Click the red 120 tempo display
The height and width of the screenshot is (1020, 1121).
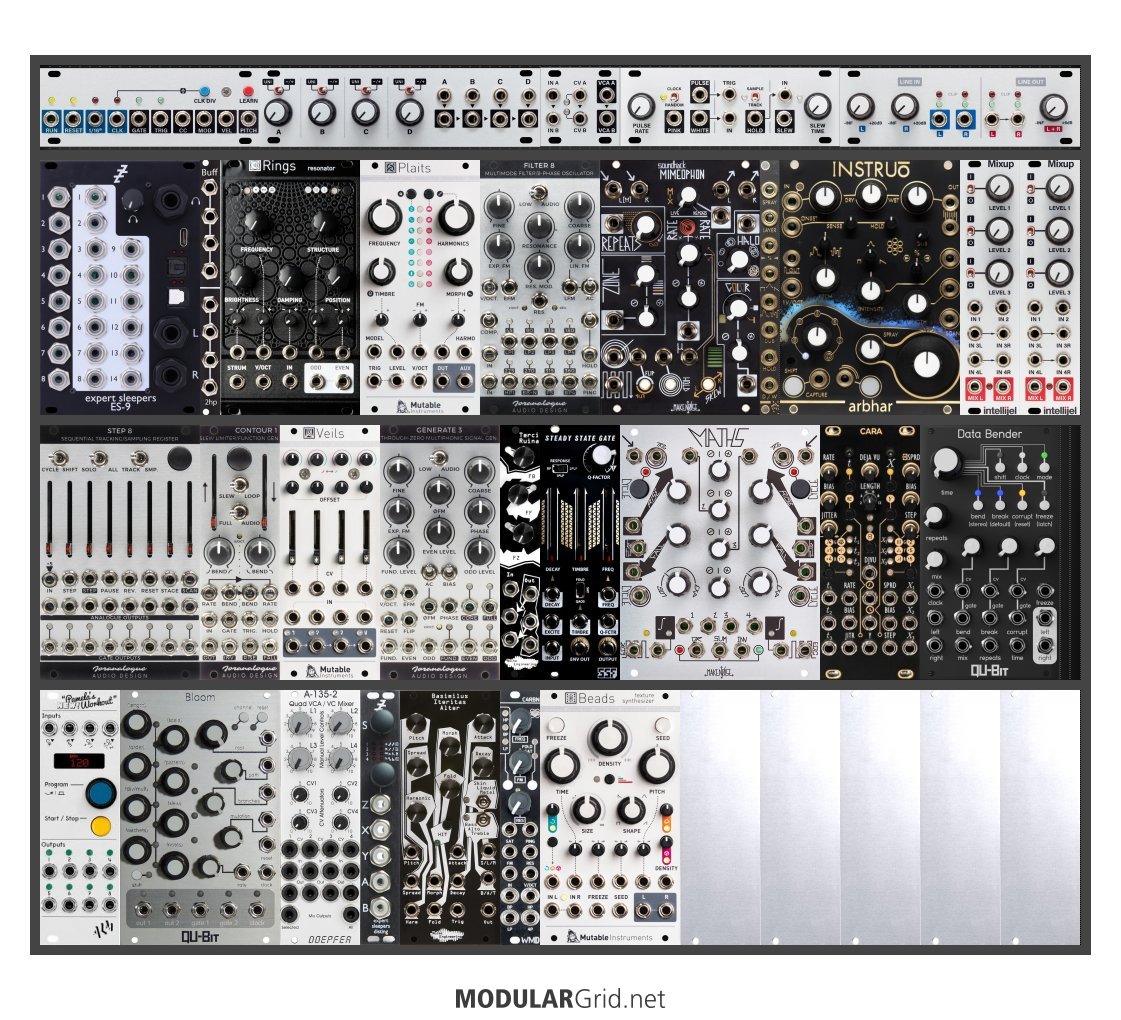[x=79, y=762]
